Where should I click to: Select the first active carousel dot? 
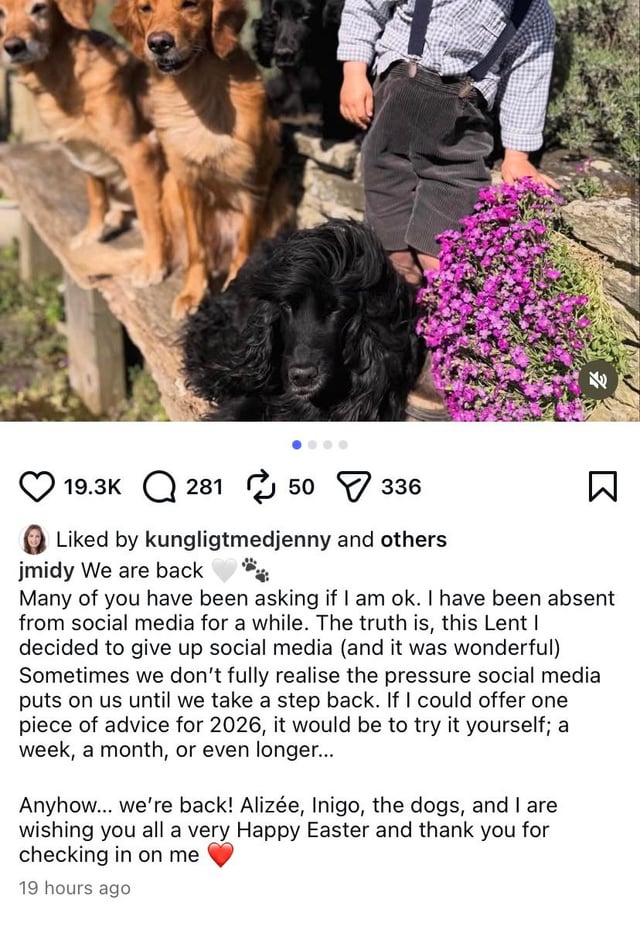click(296, 444)
